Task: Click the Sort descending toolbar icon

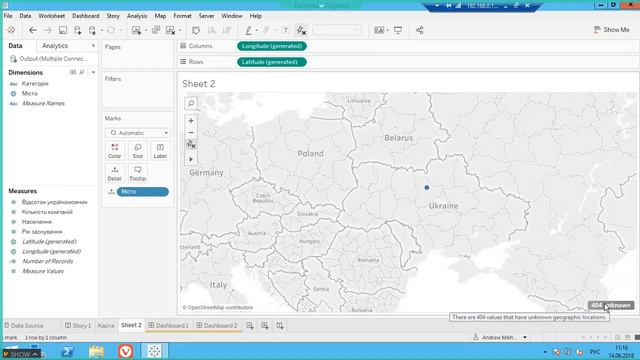Action: click(x=227, y=30)
